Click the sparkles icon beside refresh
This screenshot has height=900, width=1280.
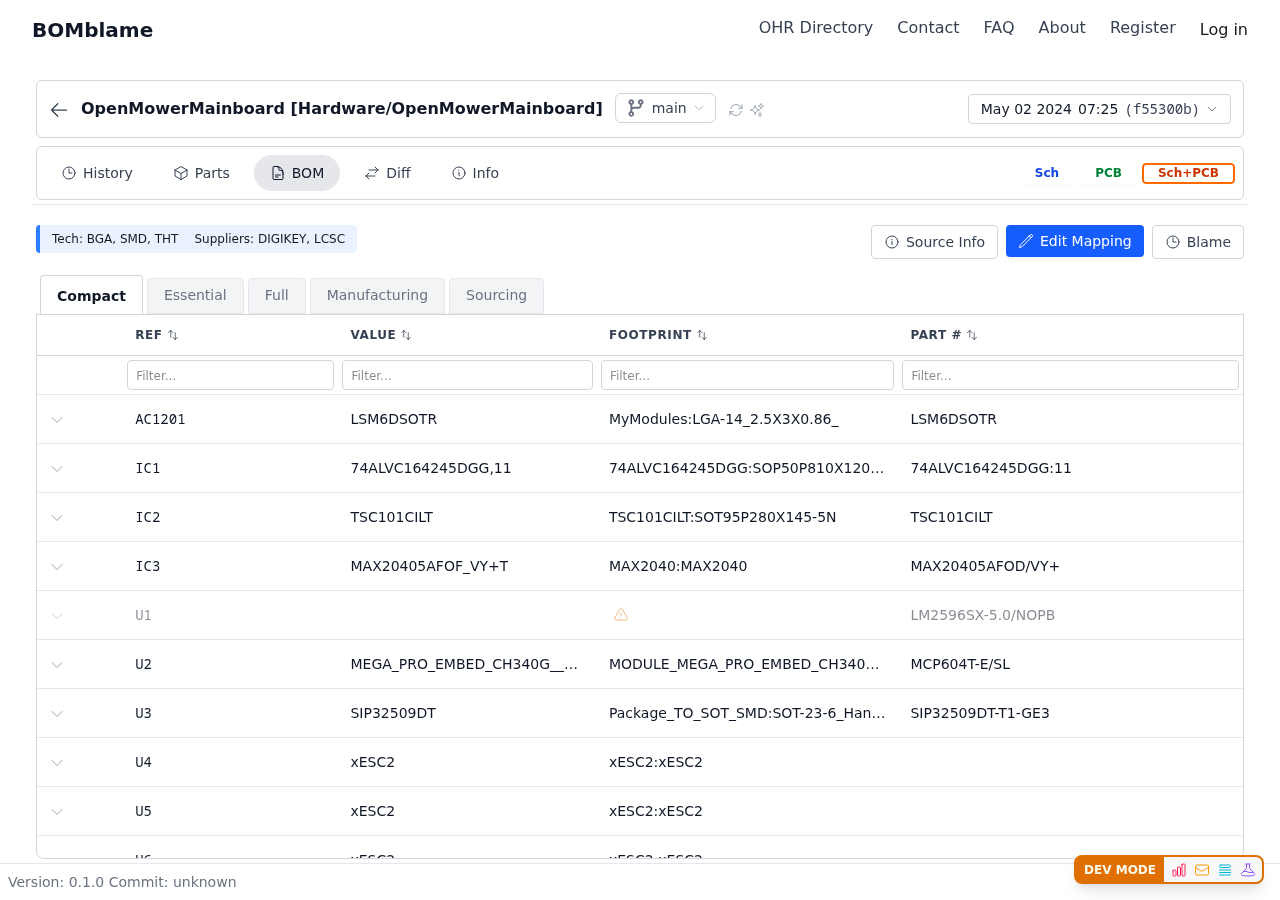757,109
